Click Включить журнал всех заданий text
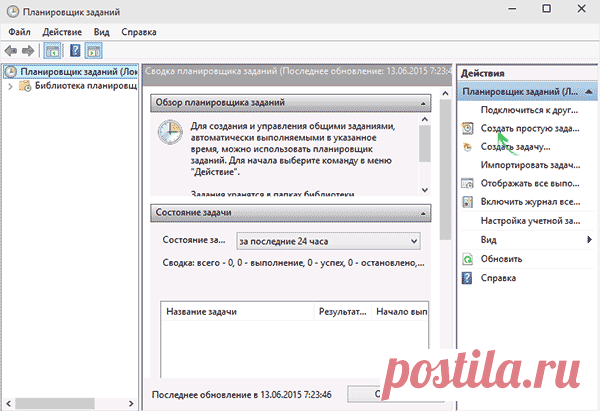Screen dimensions: 600x411 coord(530,202)
